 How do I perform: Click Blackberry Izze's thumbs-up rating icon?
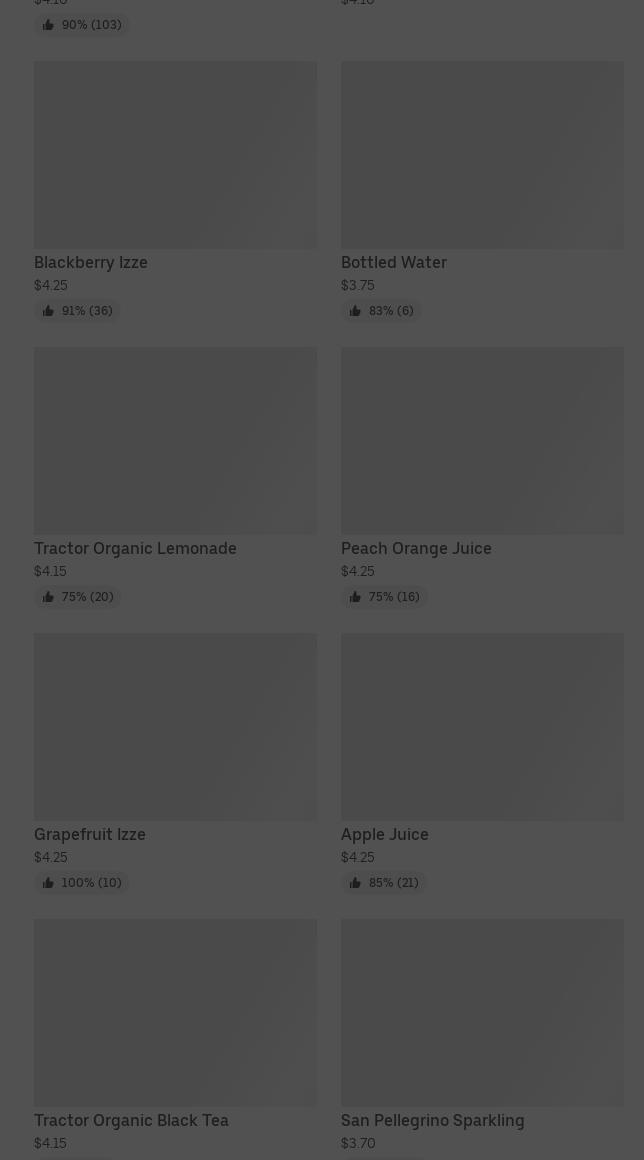[48, 311]
